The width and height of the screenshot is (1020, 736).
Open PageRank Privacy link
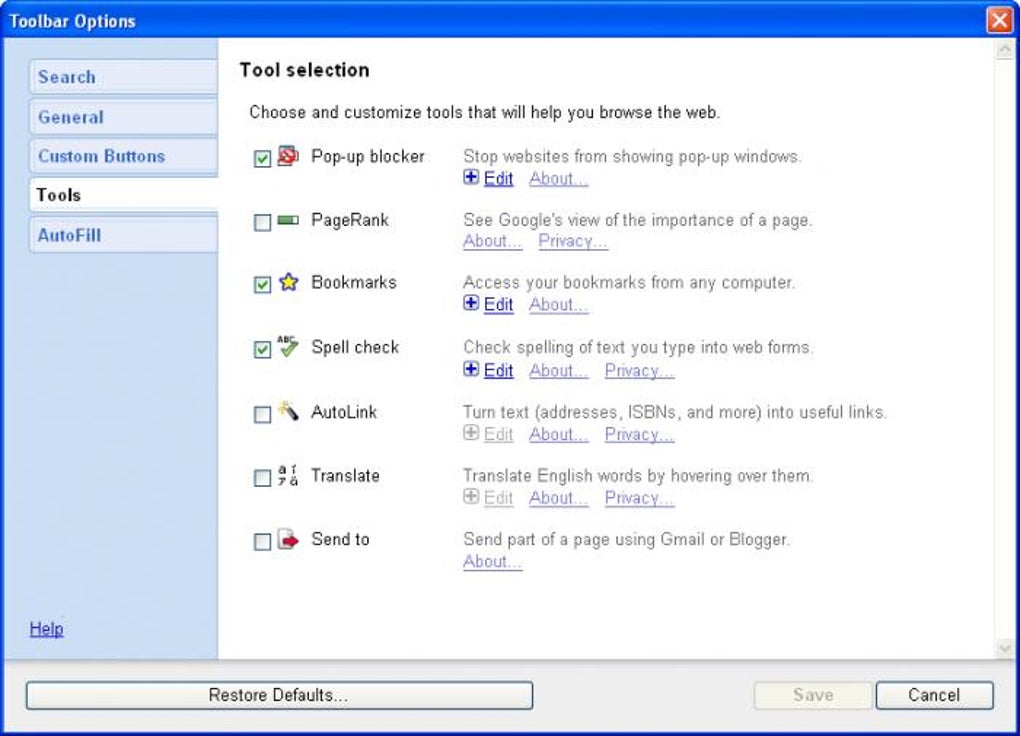(572, 241)
